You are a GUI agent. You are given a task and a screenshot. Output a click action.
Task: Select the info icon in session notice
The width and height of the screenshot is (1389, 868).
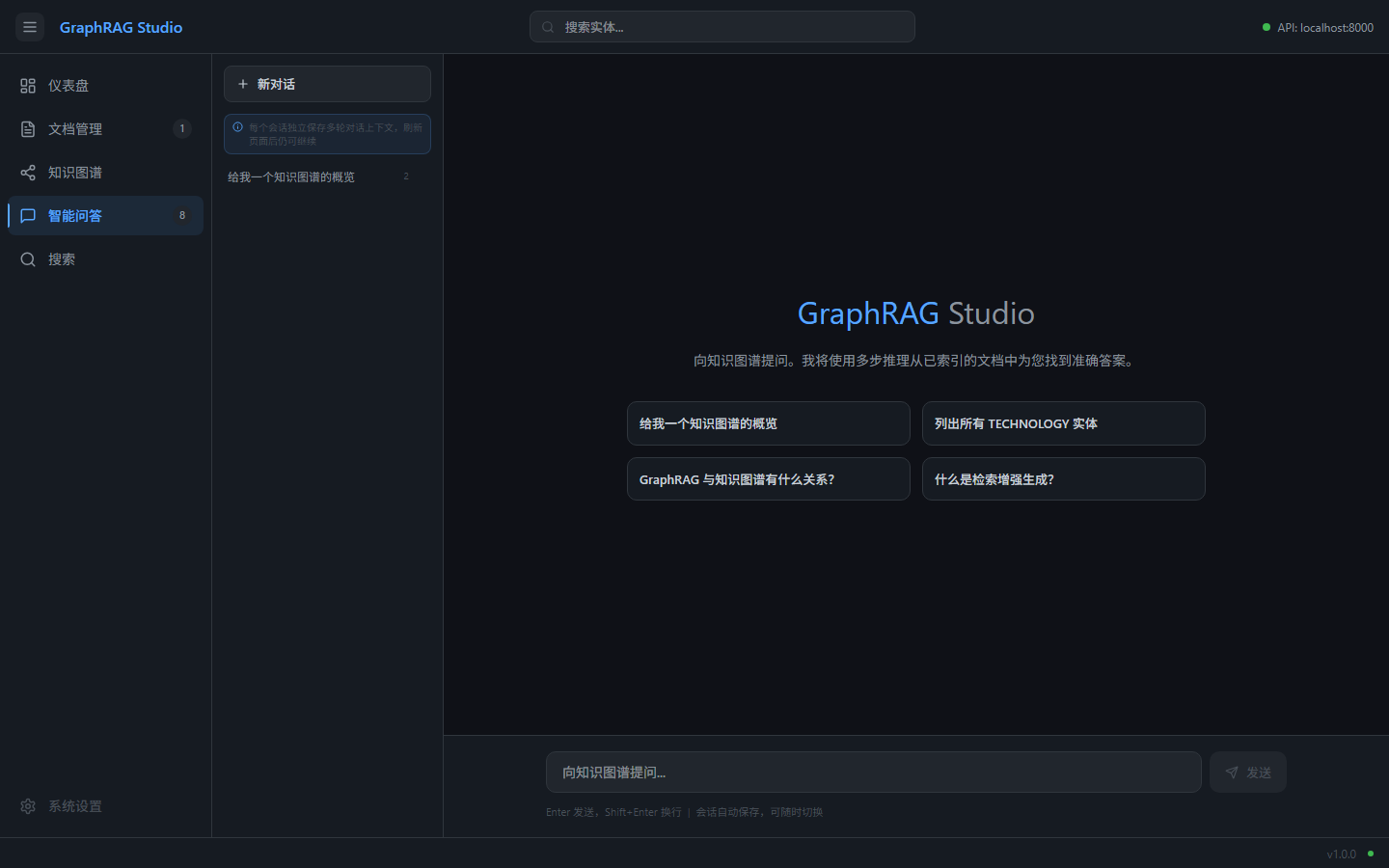click(237, 127)
